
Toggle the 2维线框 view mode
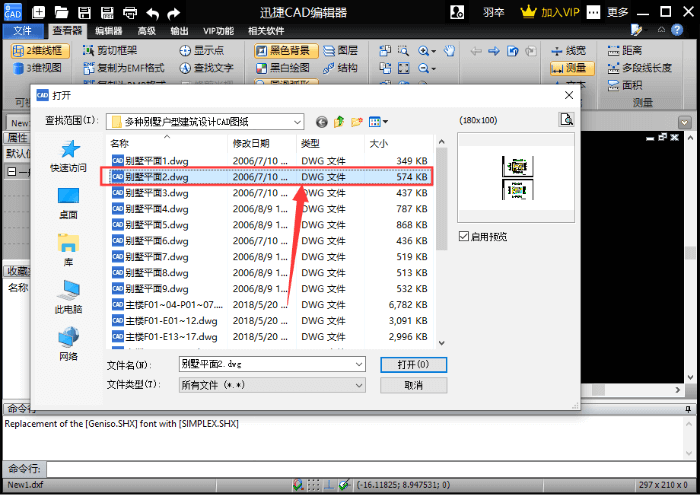40,50
